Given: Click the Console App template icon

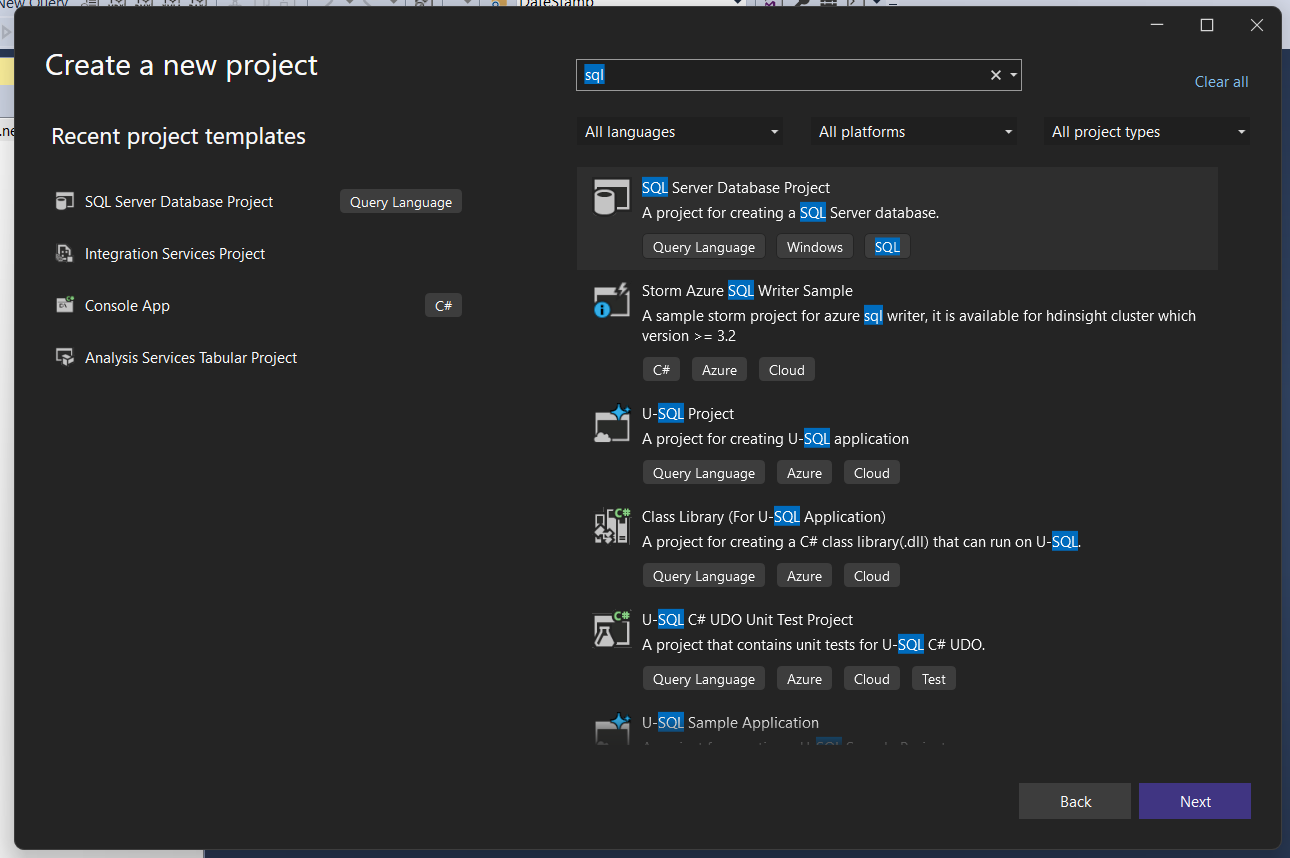Looking at the screenshot, I should point(65,306).
